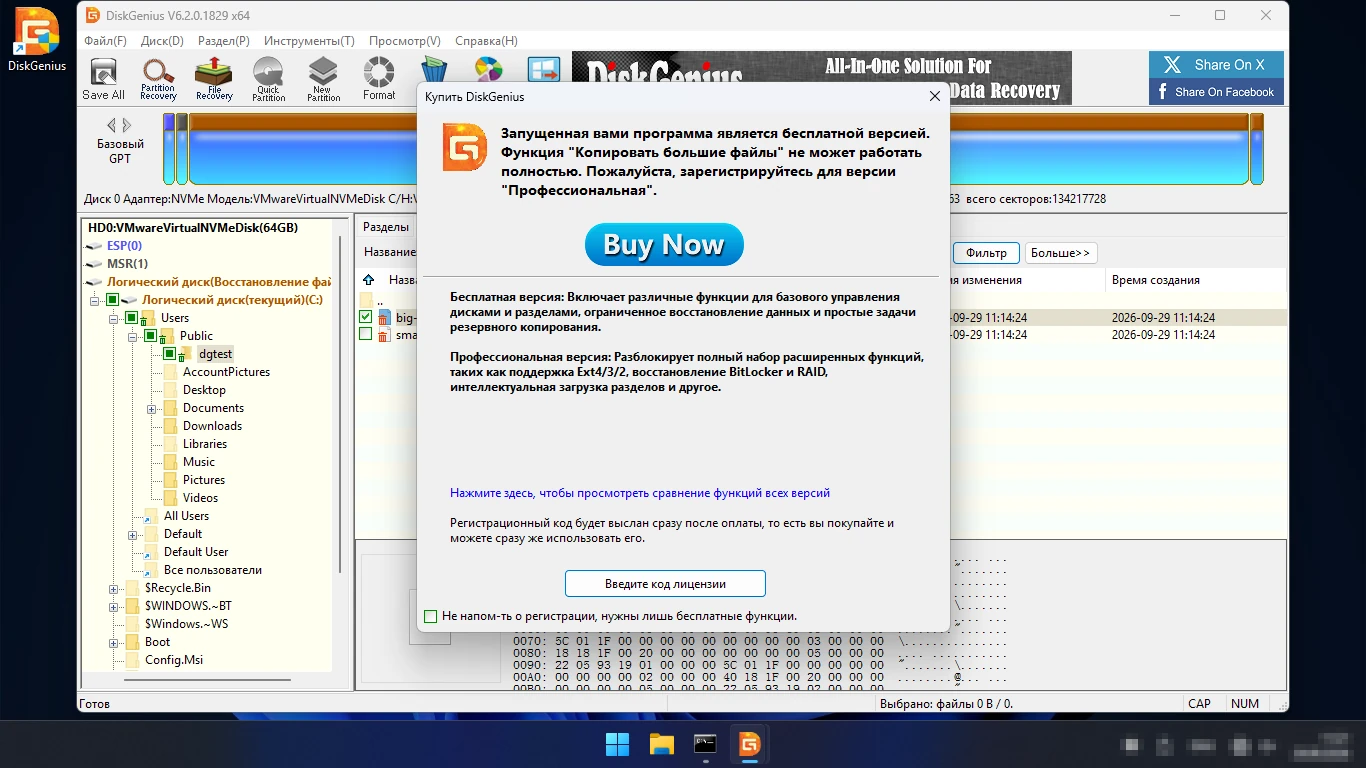
Task: Uncheck the first checked file in list
Action: click(366, 317)
